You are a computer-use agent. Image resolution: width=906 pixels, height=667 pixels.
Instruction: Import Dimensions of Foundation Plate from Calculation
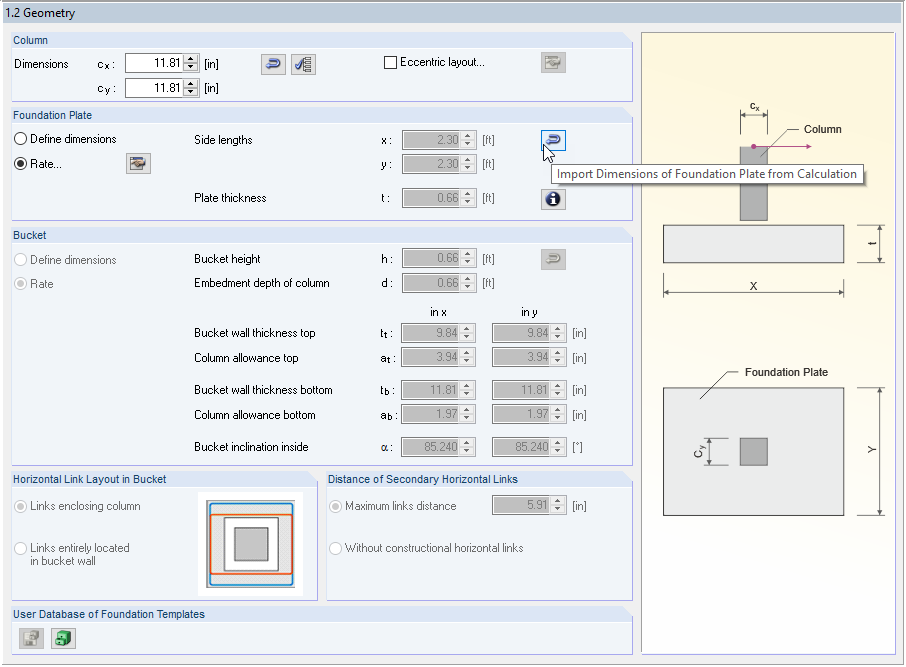[553, 140]
